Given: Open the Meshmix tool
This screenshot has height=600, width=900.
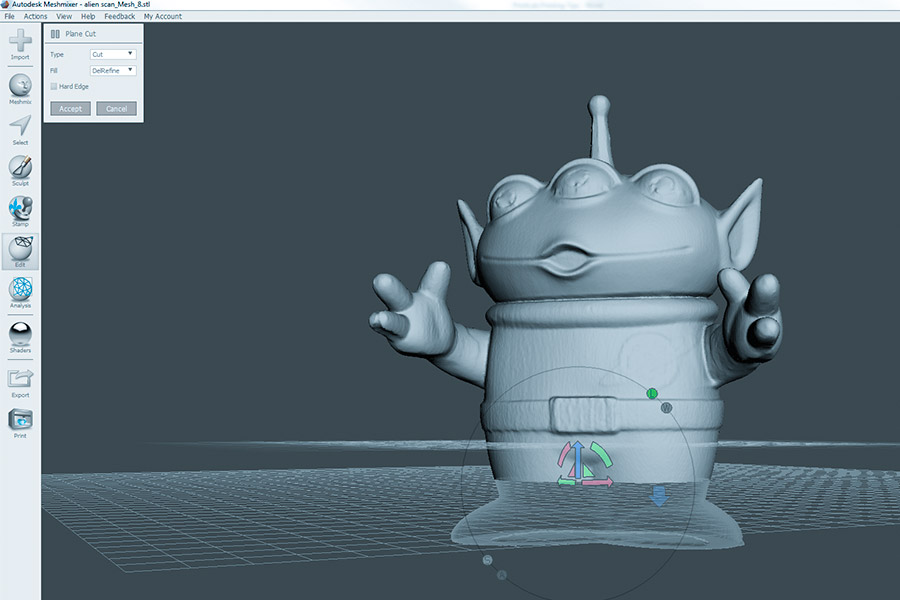Looking at the screenshot, I should [20, 86].
